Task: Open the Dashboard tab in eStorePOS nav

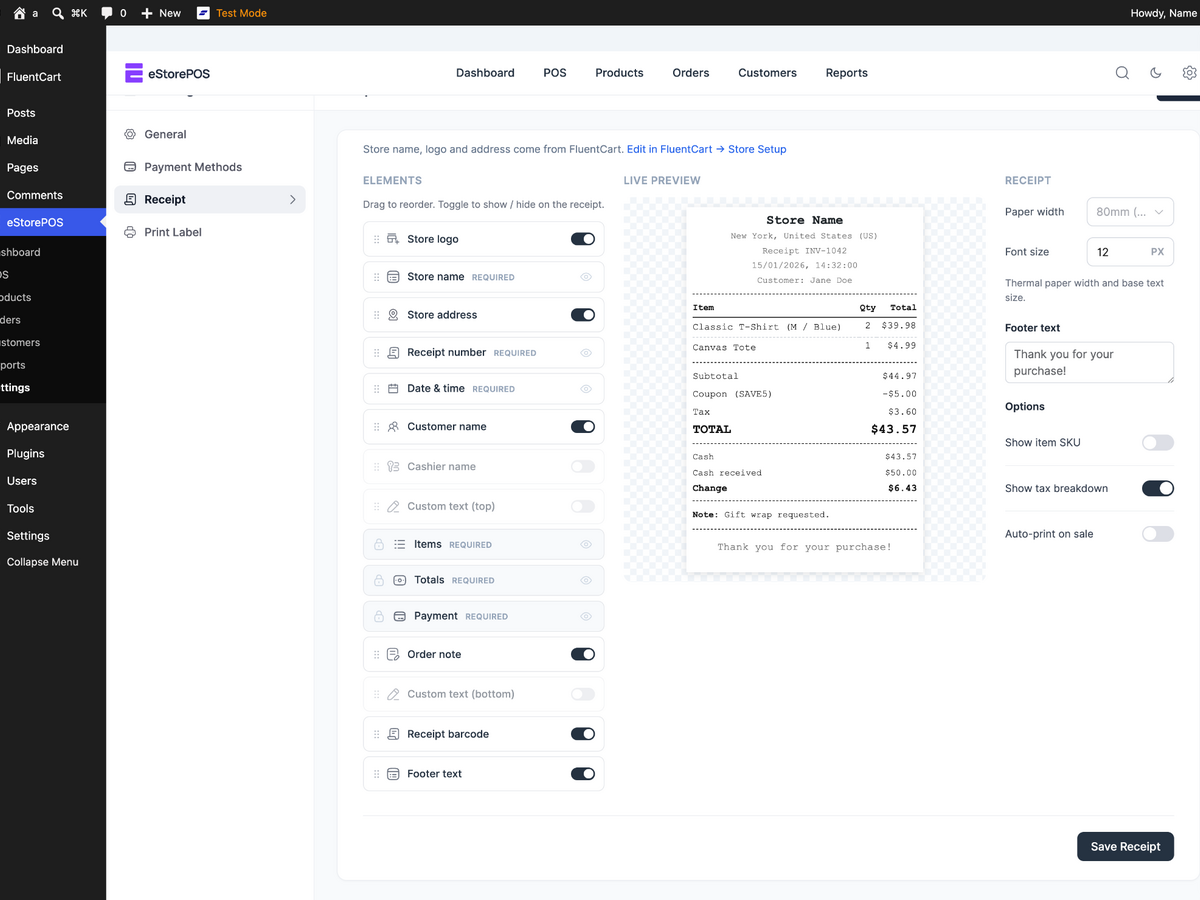Action: (x=485, y=73)
